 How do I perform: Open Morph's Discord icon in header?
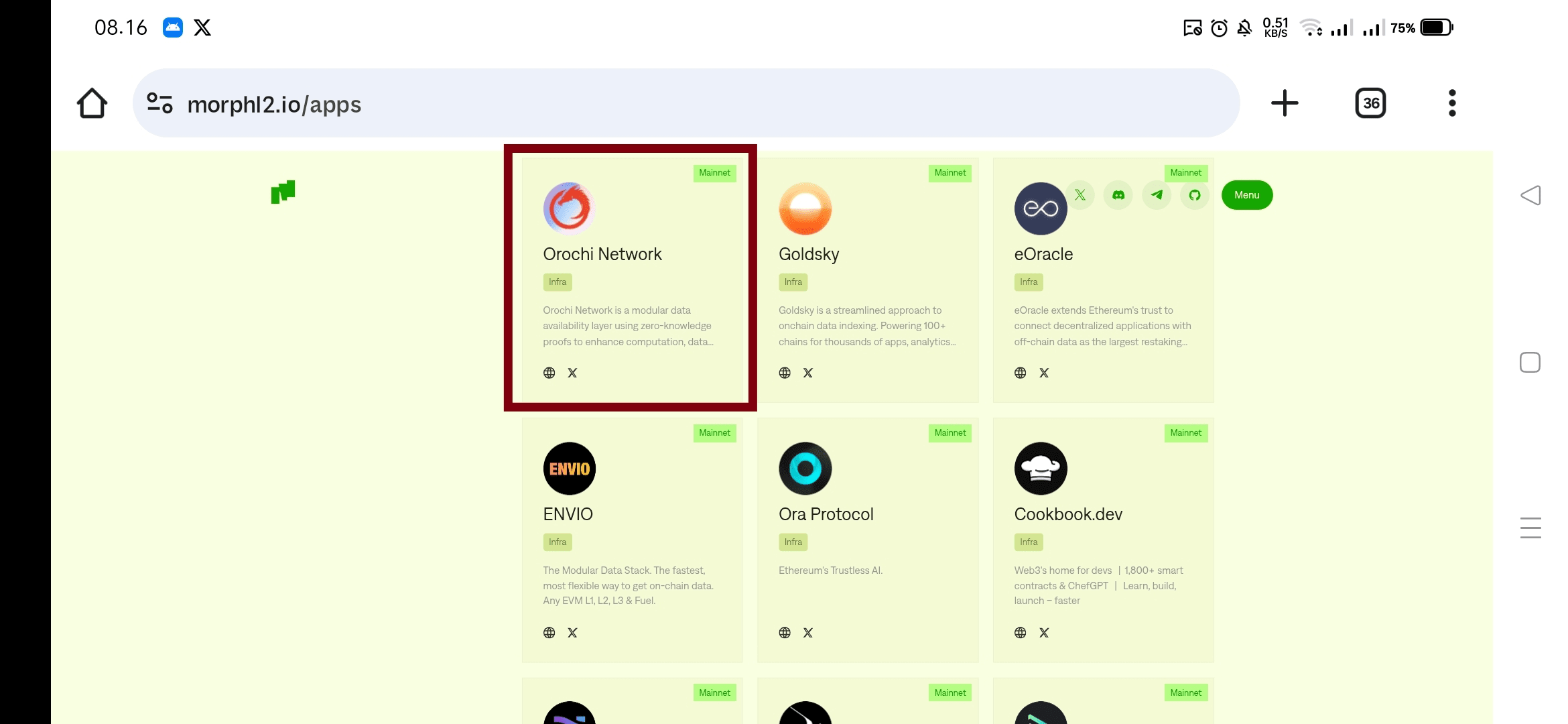pos(1118,195)
